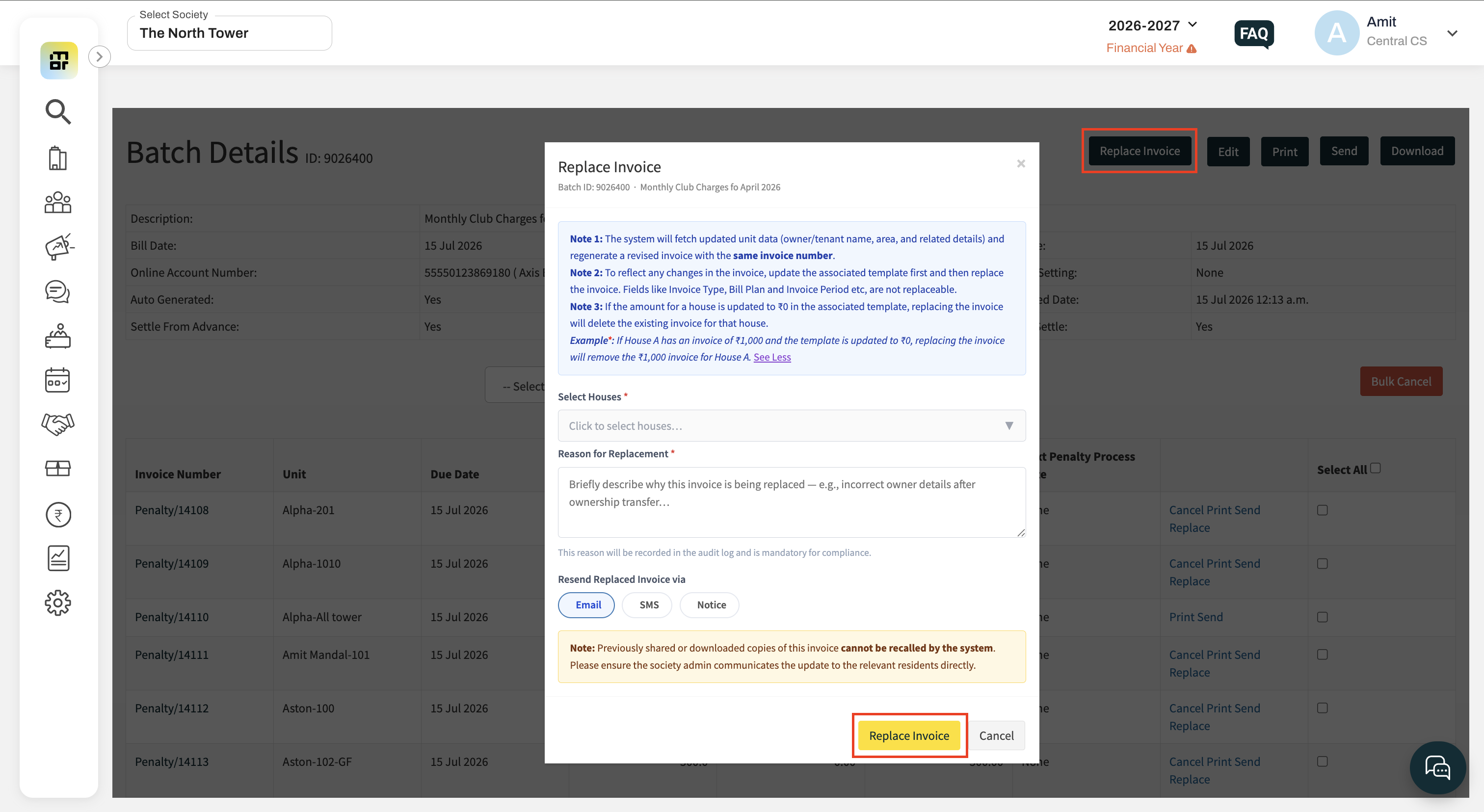
Task: Expand the sidebar with arrow button
Action: coord(100,56)
